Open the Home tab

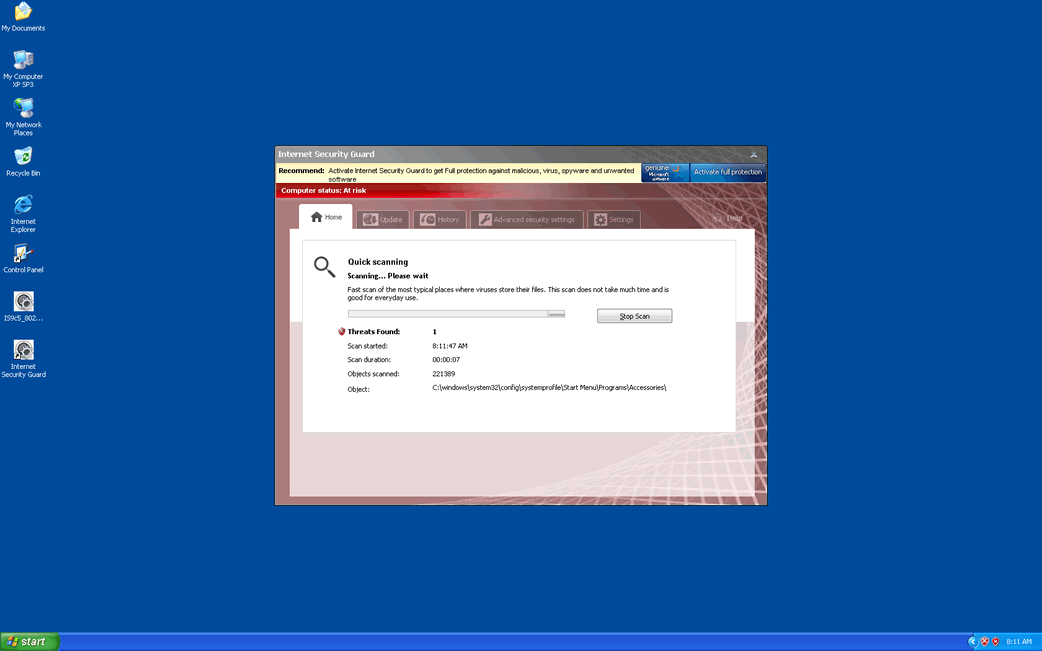[326, 218]
